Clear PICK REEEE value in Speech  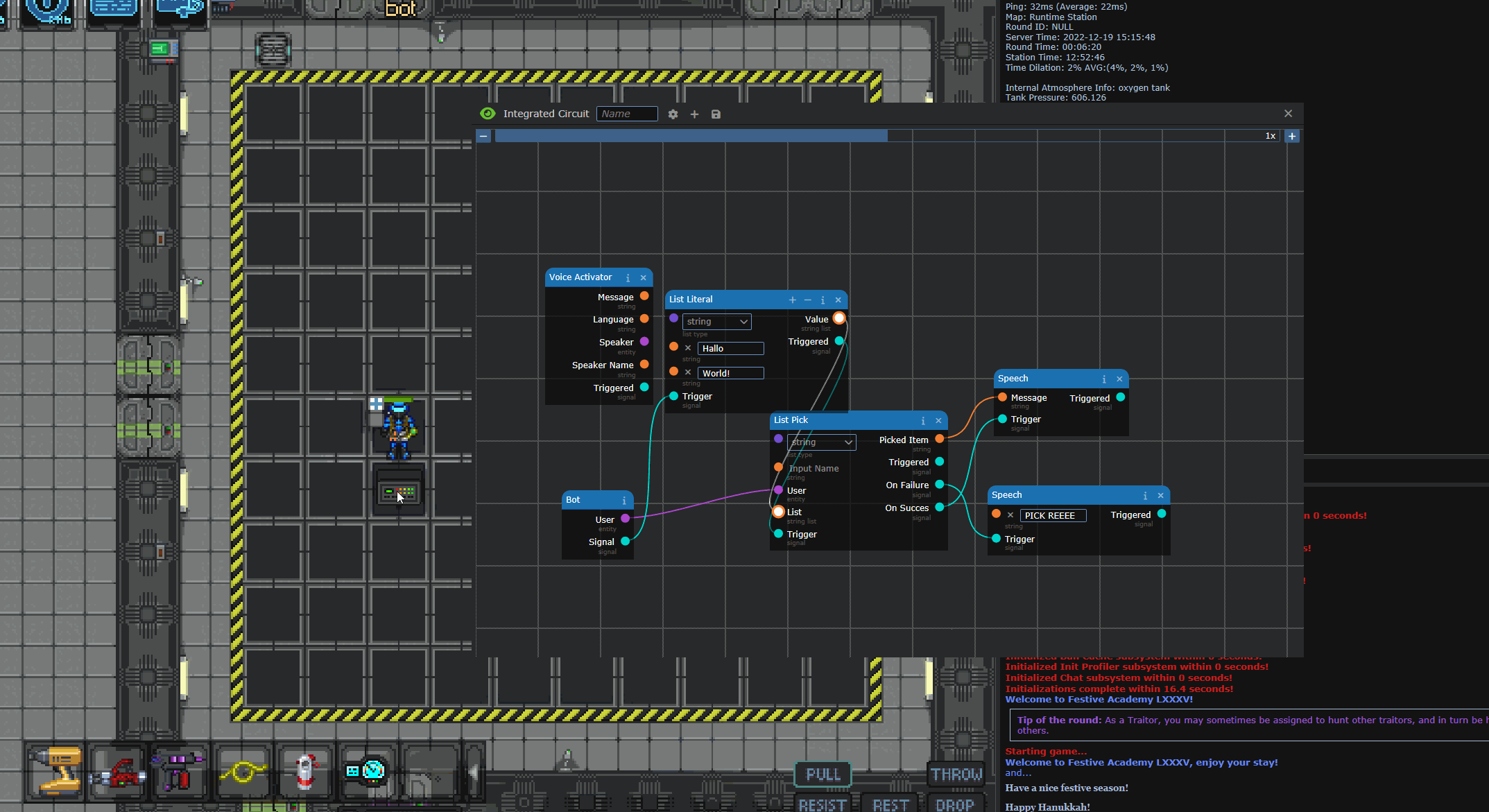pos(1010,515)
